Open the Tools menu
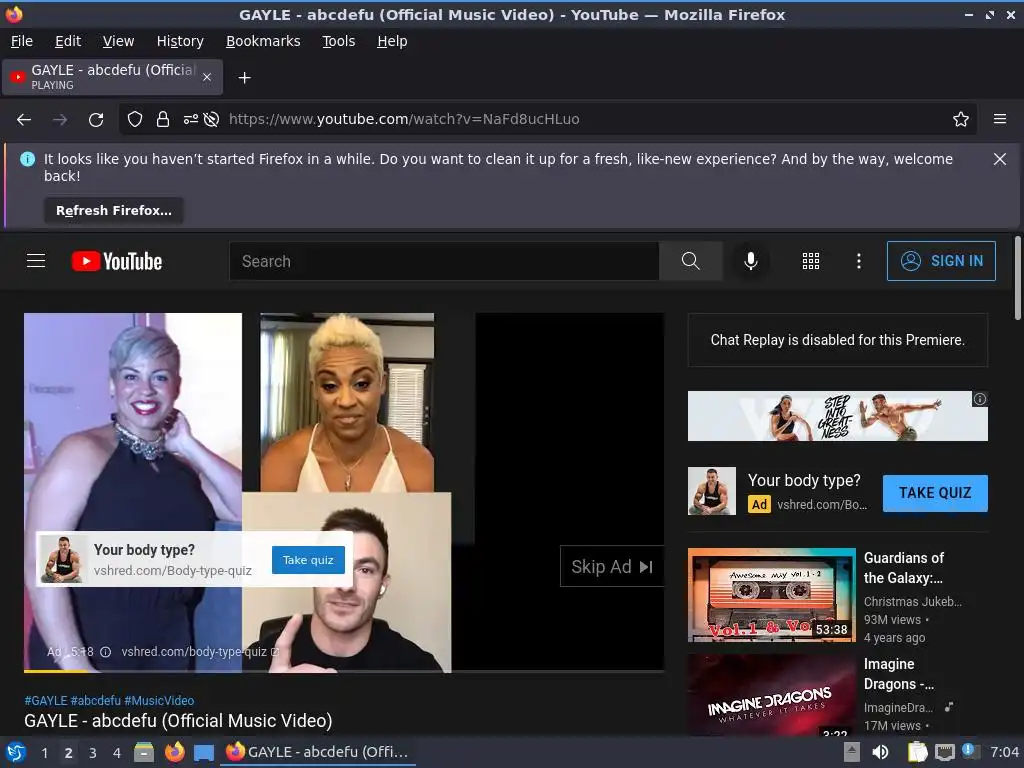 click(x=338, y=41)
